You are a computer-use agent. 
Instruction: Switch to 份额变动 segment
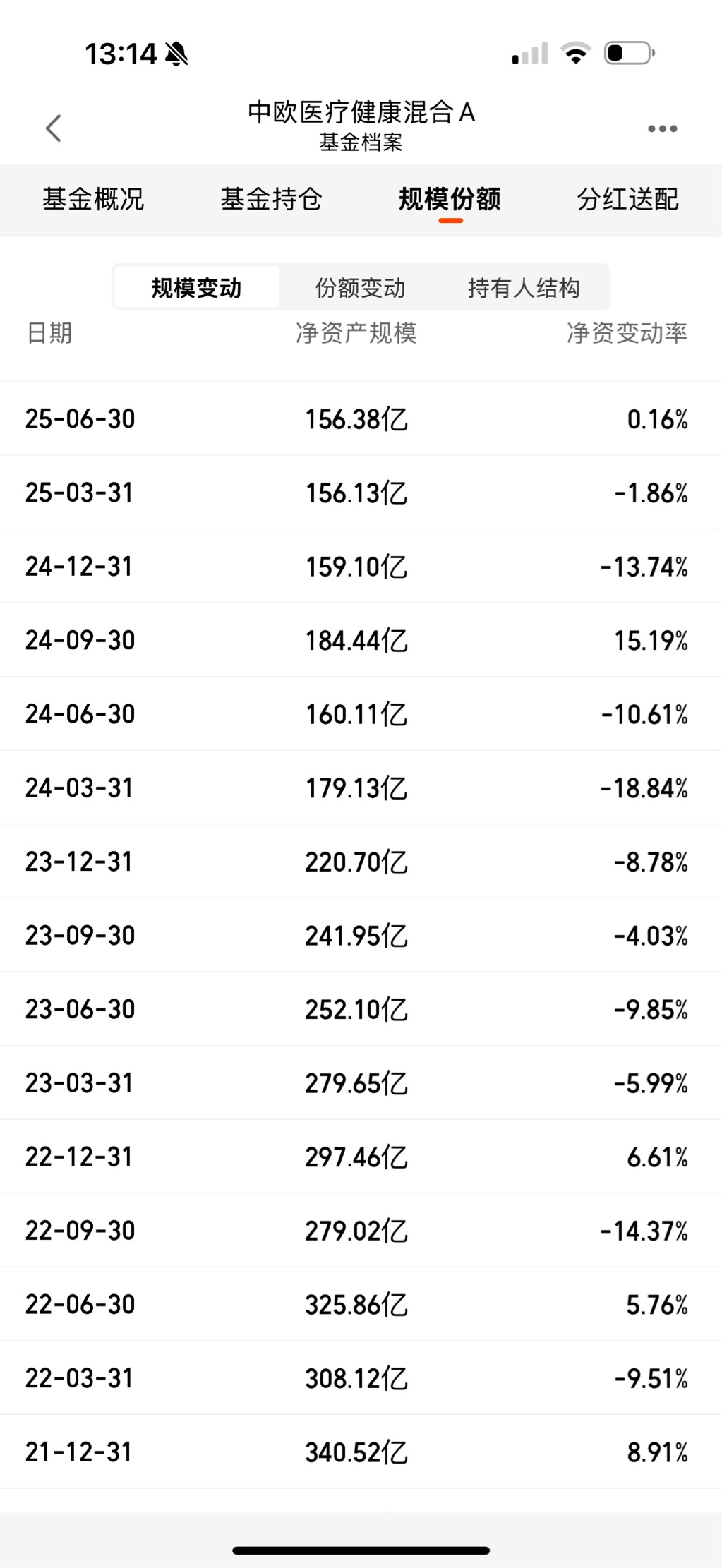(360, 287)
